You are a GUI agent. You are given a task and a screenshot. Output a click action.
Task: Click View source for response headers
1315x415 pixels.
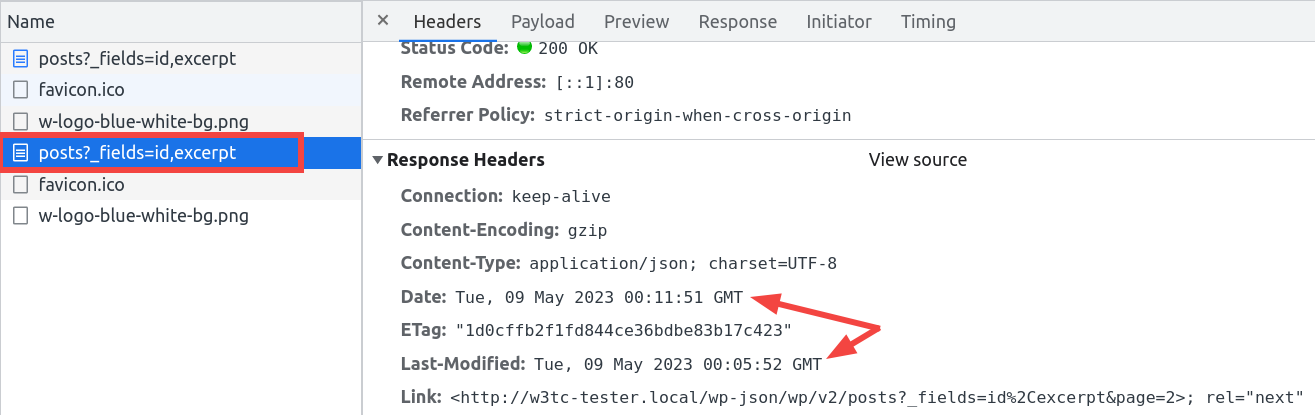pyautogui.click(x=918, y=160)
